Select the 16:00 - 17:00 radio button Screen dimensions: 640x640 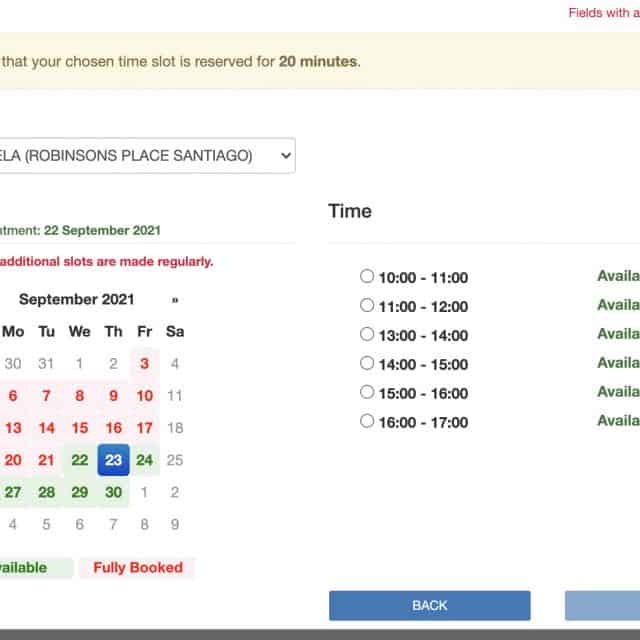367,422
